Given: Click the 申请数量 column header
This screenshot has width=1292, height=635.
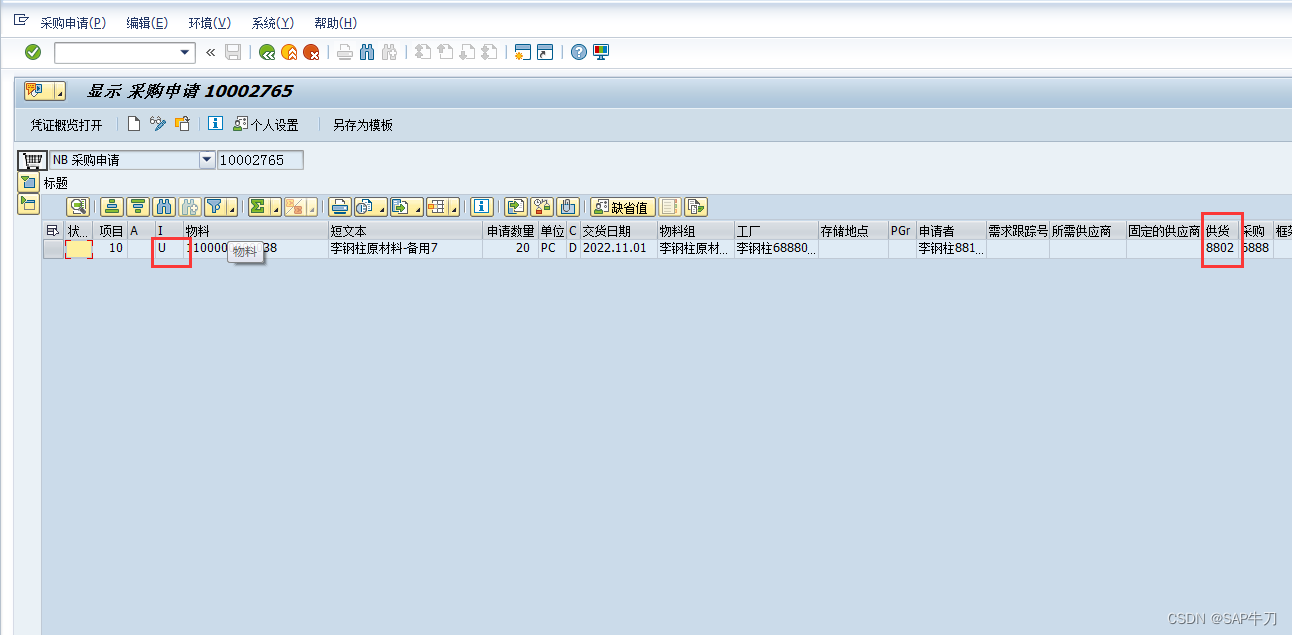Looking at the screenshot, I should pos(511,231).
